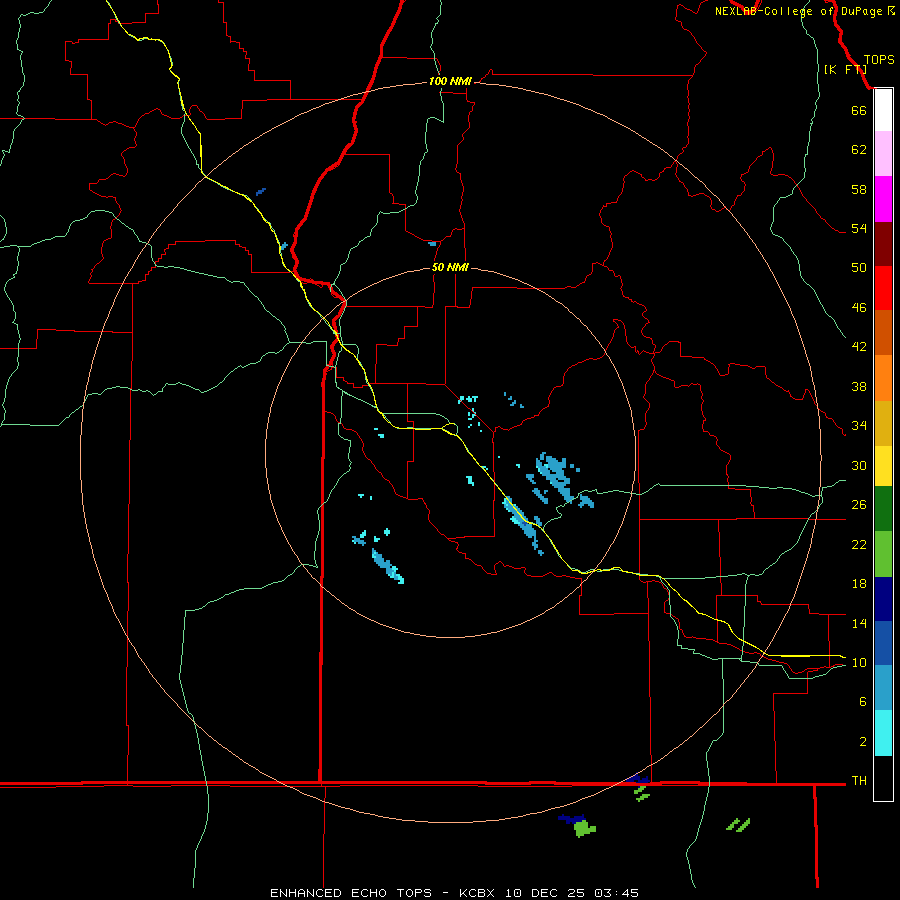Click the 42 legend scale value

[x=859, y=346]
